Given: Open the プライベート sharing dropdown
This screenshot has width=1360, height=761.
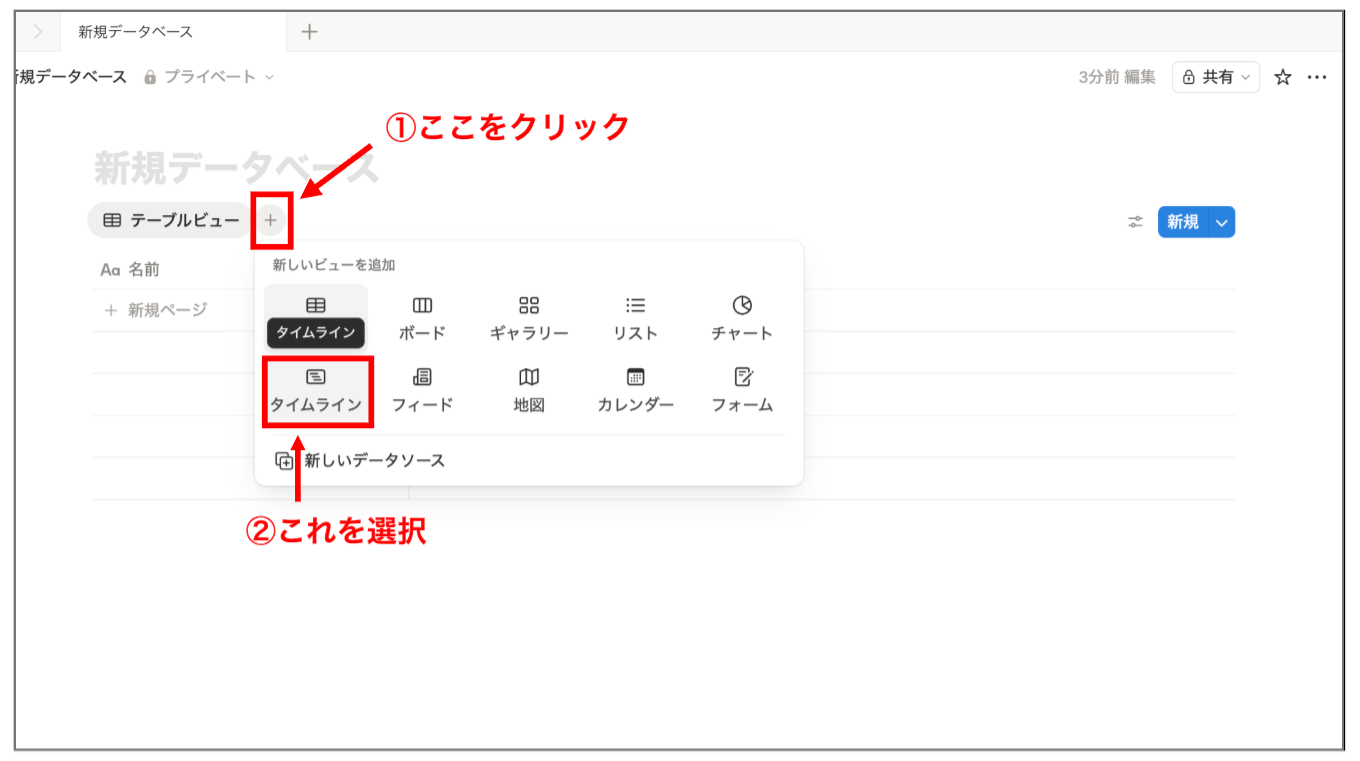Looking at the screenshot, I should pos(211,76).
